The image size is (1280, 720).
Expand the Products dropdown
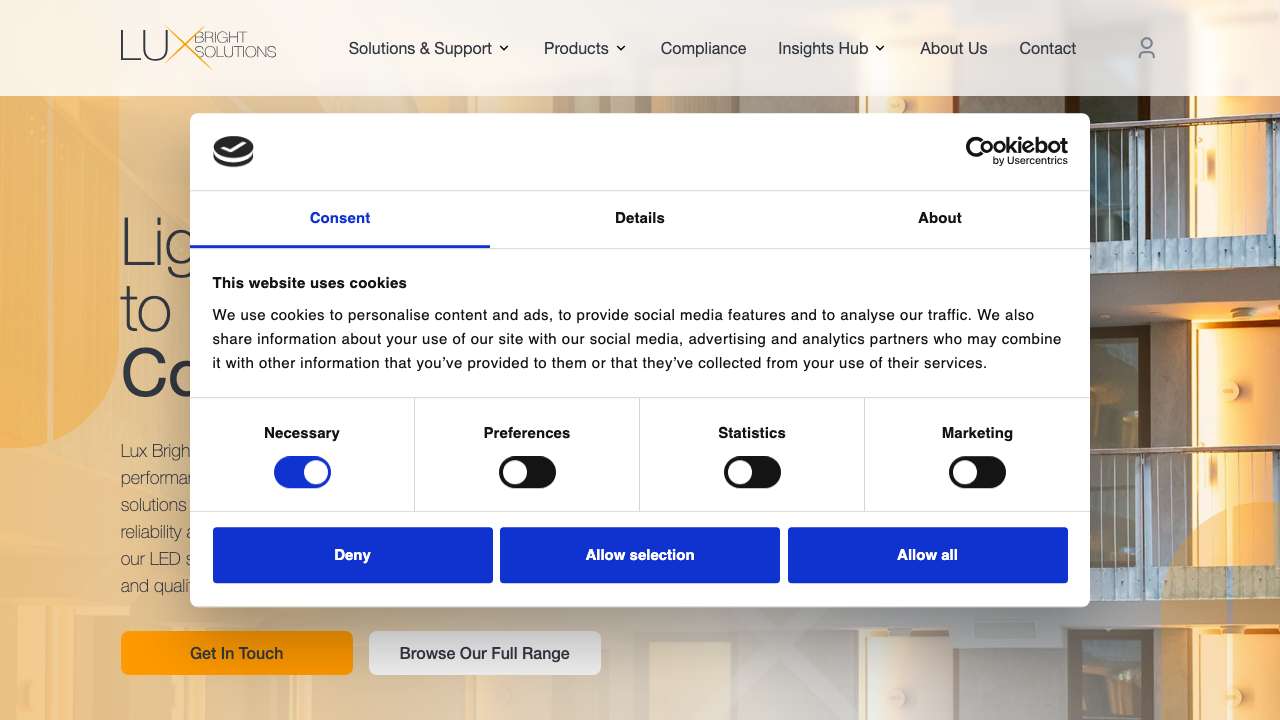tap(584, 48)
